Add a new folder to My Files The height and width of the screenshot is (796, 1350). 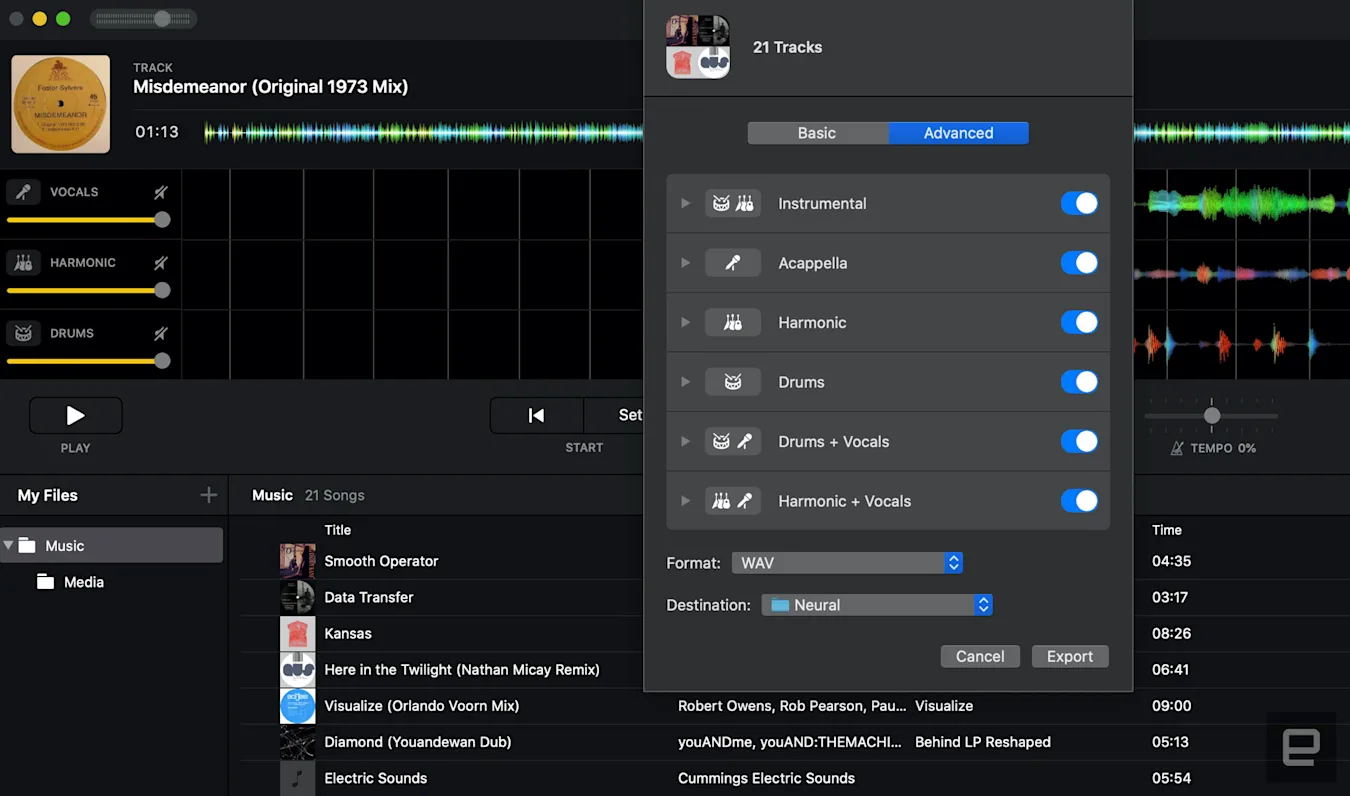pos(208,495)
